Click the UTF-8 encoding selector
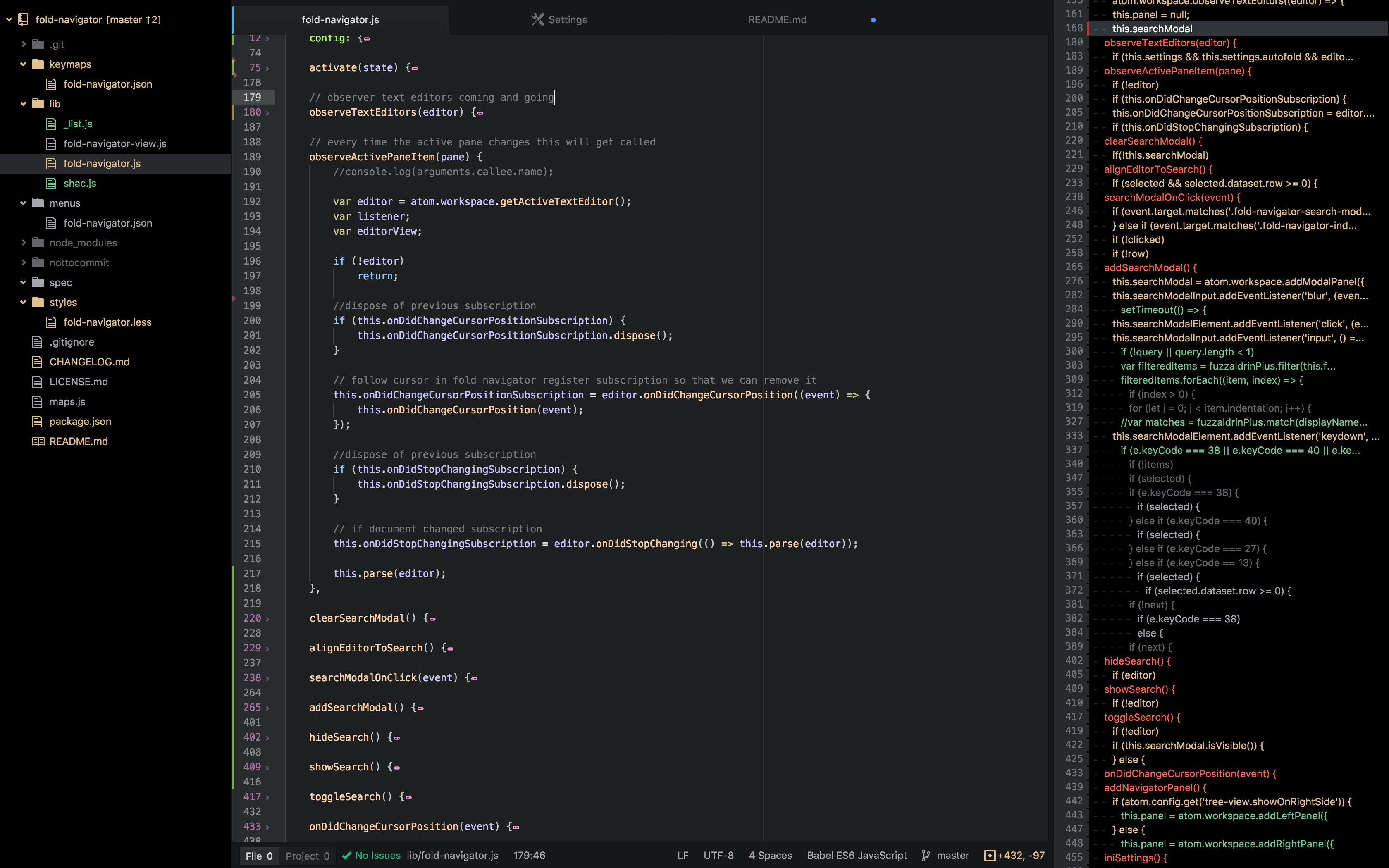Viewport: 1389px width, 868px height. 718,855
